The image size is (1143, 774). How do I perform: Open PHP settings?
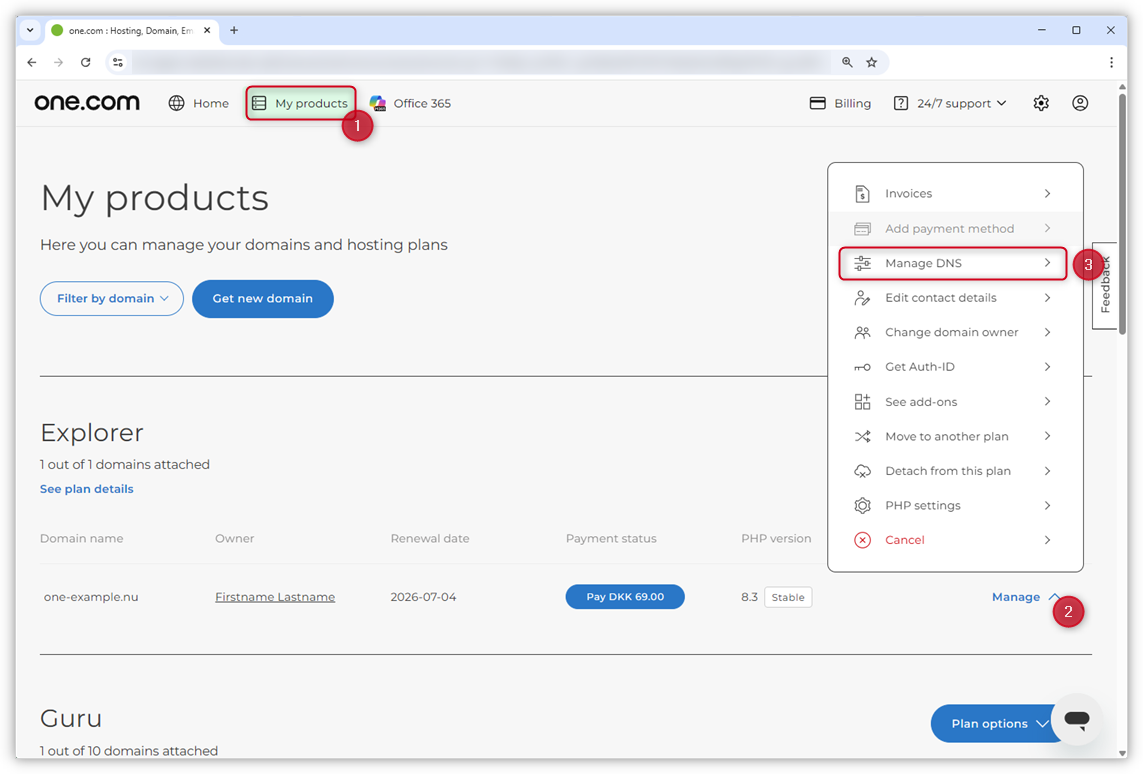tap(920, 505)
